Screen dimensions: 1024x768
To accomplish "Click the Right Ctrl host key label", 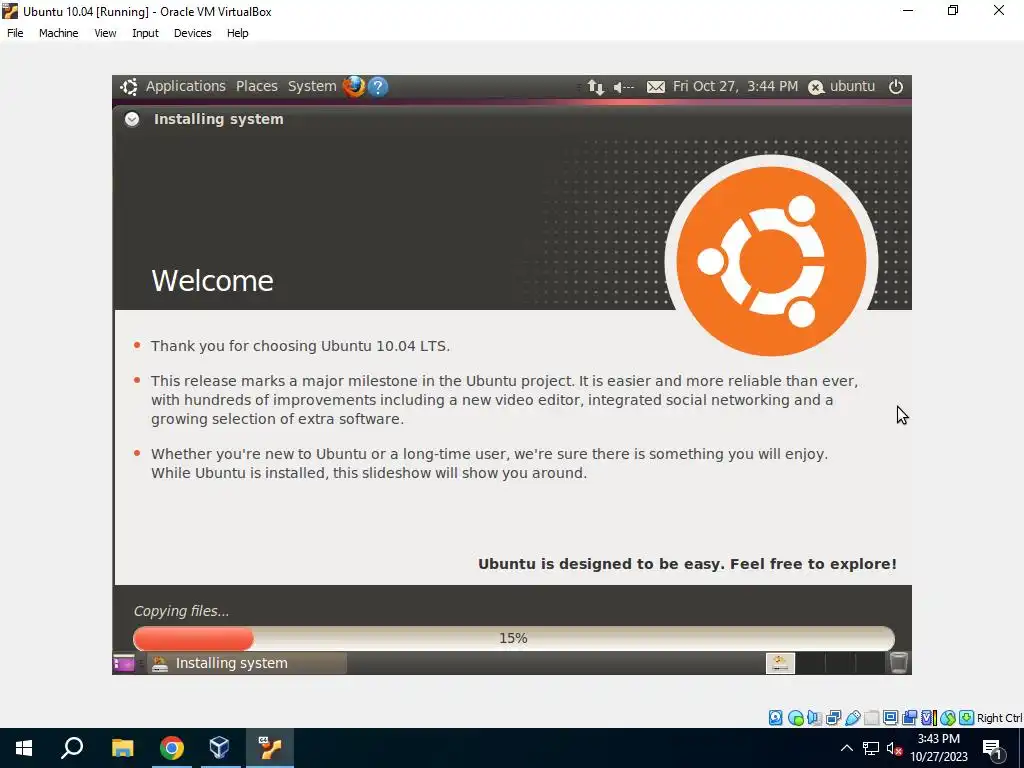I will pos(1000,718).
